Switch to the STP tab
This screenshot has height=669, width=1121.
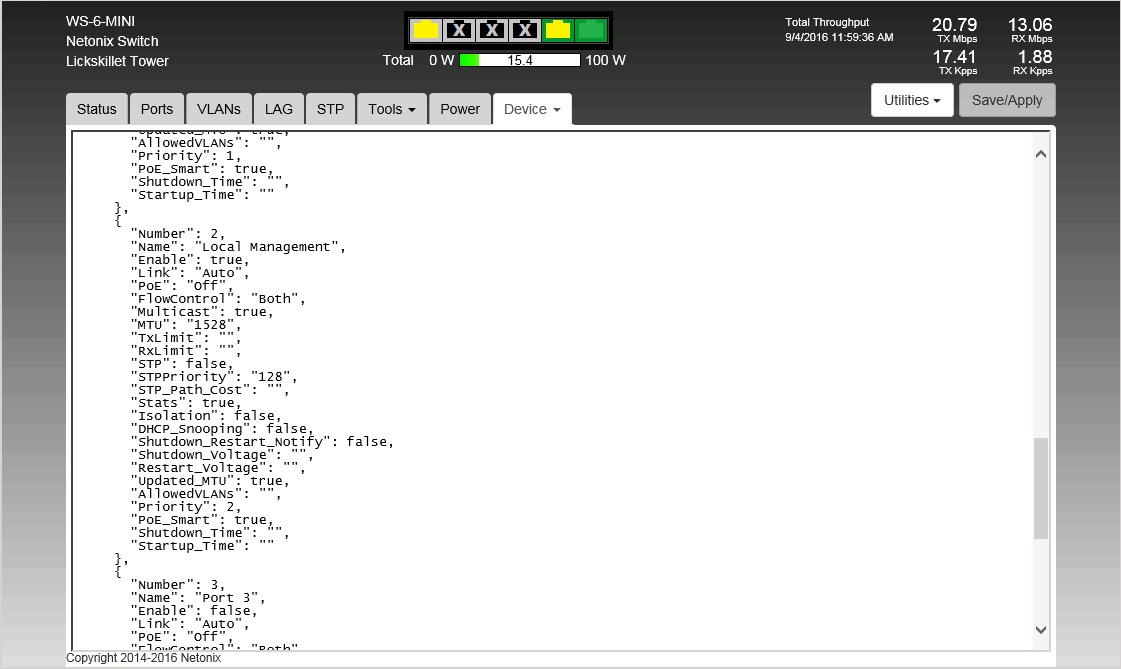(330, 109)
